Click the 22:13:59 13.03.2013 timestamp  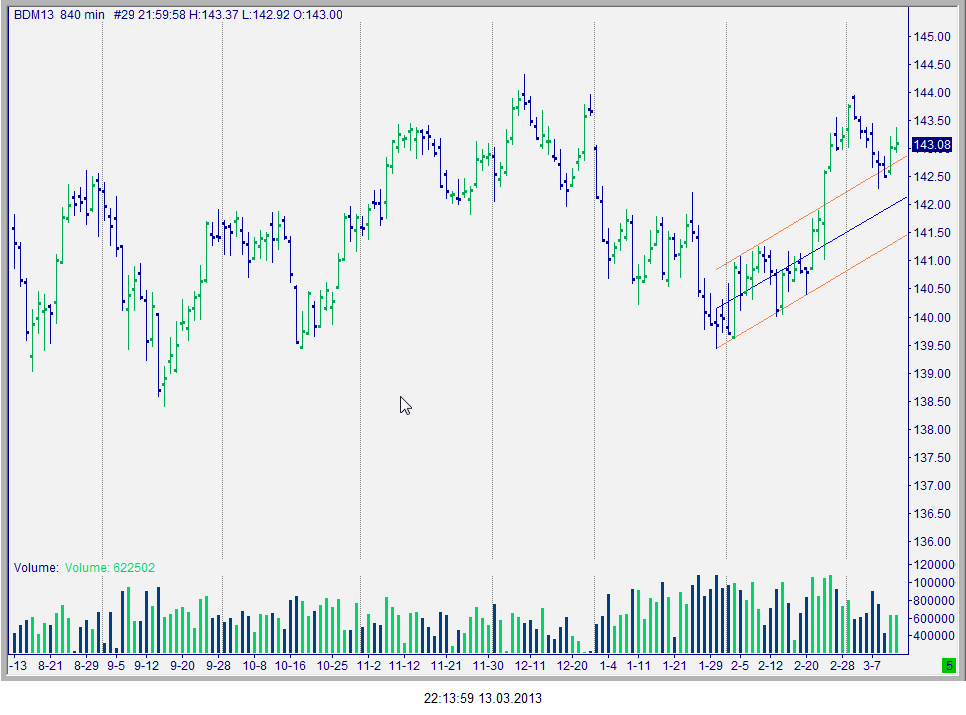tap(482, 698)
